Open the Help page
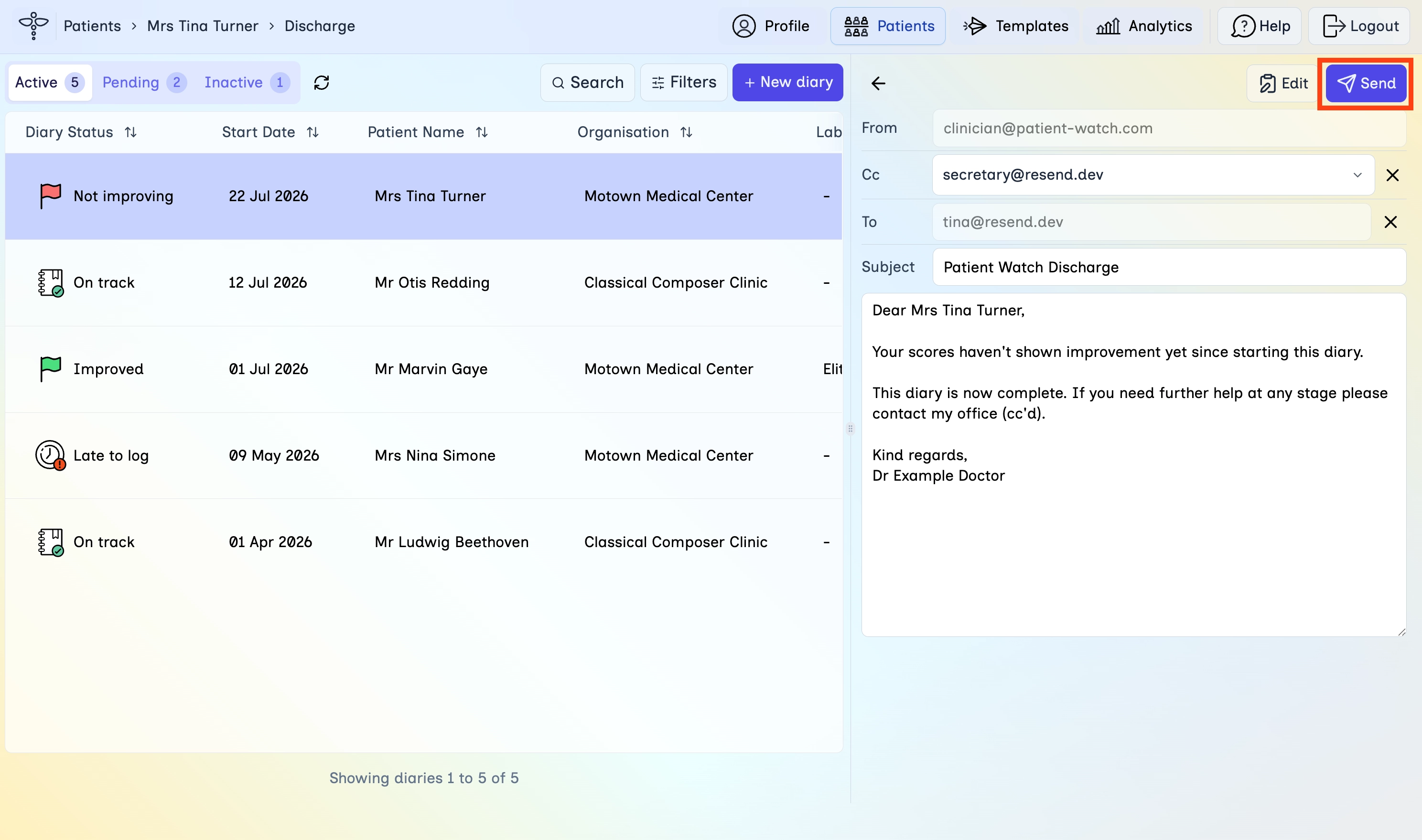1422x840 pixels. tap(1260, 26)
